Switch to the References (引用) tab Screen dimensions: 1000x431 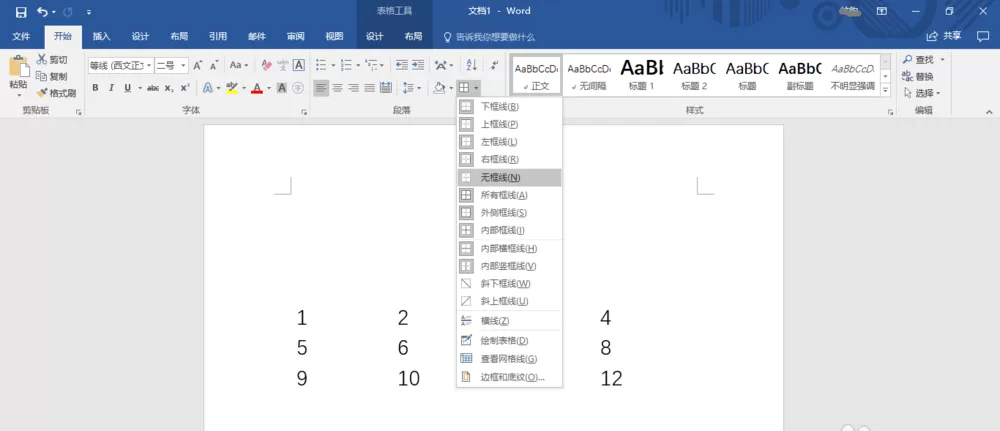(x=217, y=36)
